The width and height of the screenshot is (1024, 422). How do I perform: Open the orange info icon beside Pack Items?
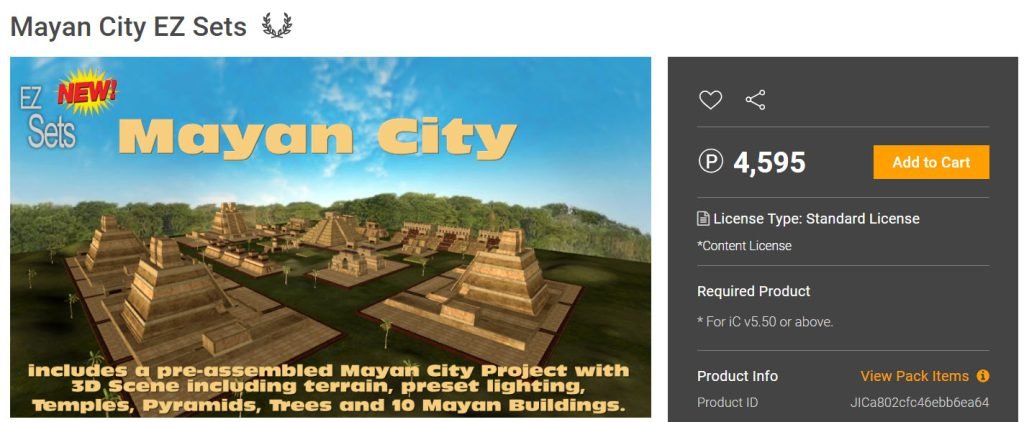982,376
